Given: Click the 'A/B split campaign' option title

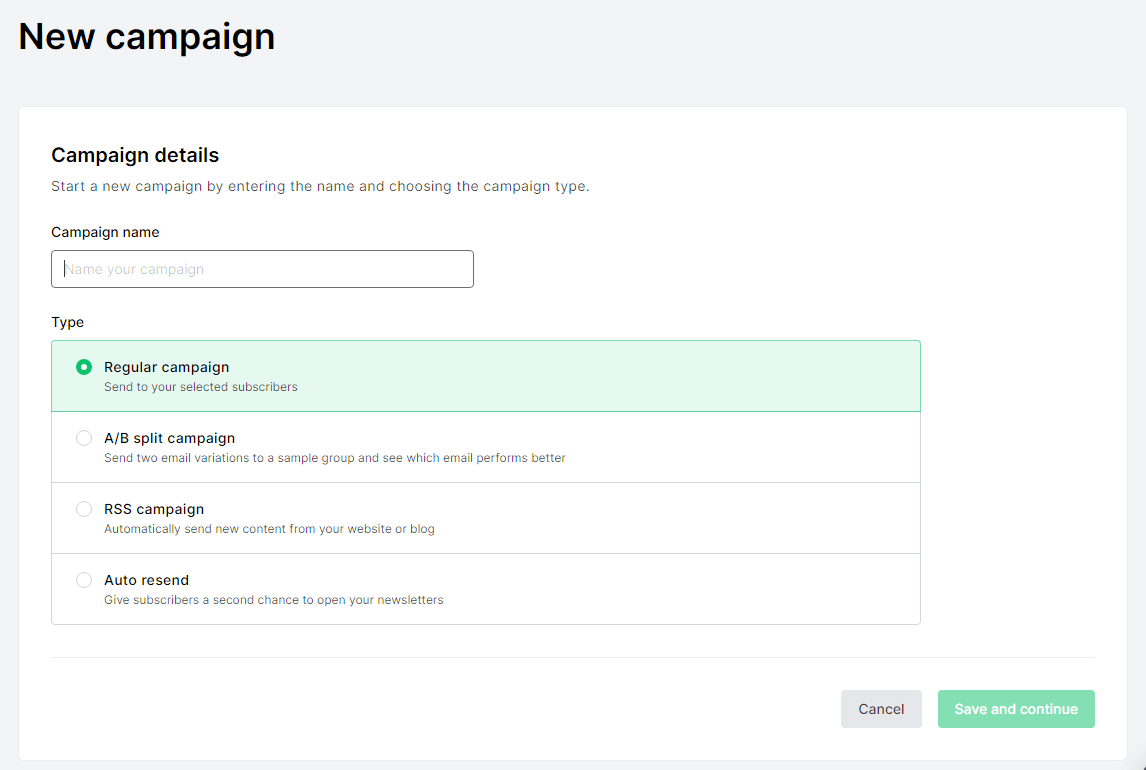Looking at the screenshot, I should (x=169, y=438).
